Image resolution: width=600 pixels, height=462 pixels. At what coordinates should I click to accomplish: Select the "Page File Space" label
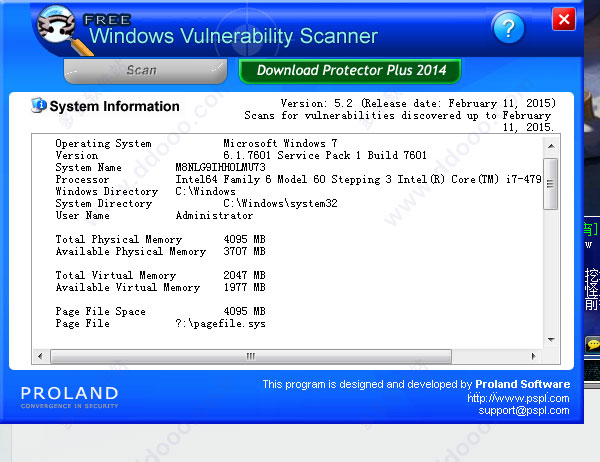pyautogui.click(x=101, y=312)
